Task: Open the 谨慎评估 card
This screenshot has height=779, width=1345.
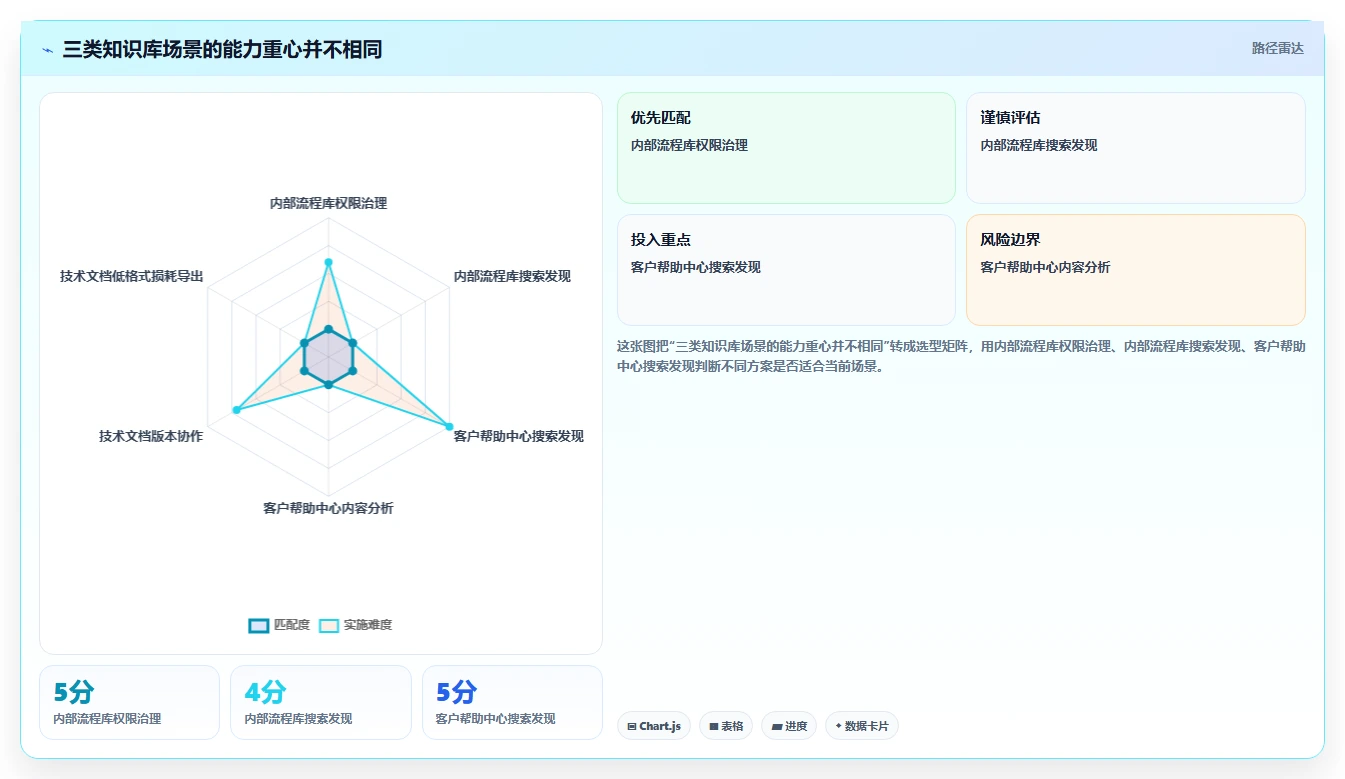Action: pyautogui.click(x=1135, y=148)
